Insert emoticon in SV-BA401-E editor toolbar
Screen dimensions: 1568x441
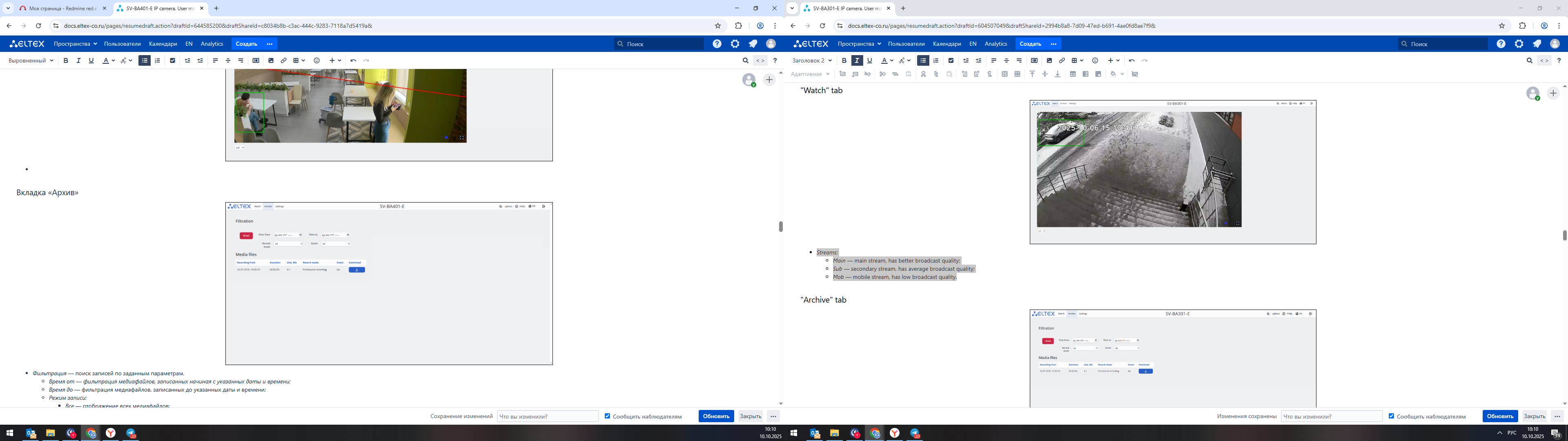tap(316, 60)
